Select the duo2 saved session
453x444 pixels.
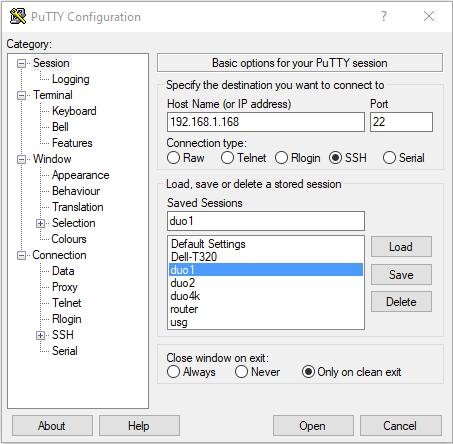point(266,283)
